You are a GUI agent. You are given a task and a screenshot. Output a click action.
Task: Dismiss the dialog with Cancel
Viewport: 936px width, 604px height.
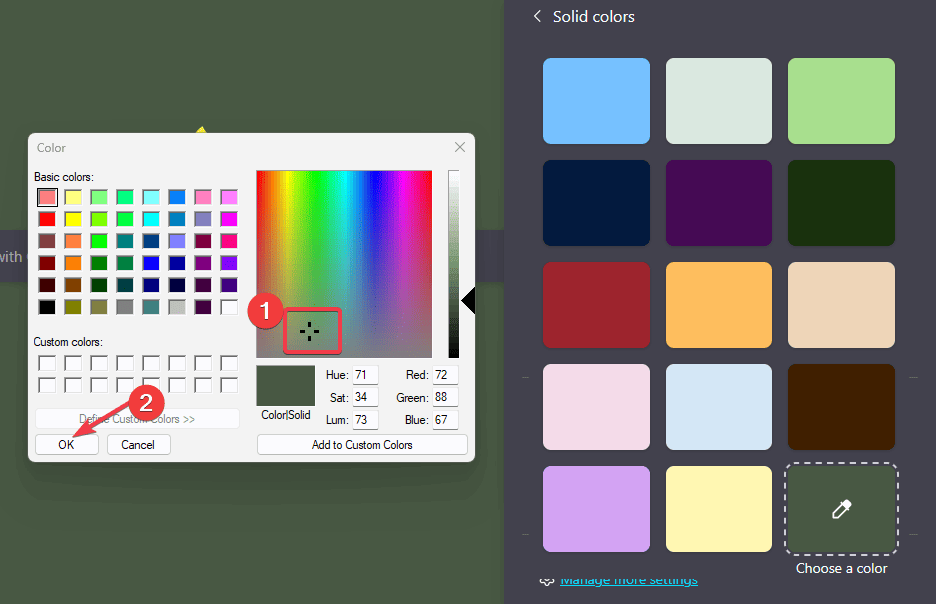pyautogui.click(x=138, y=445)
